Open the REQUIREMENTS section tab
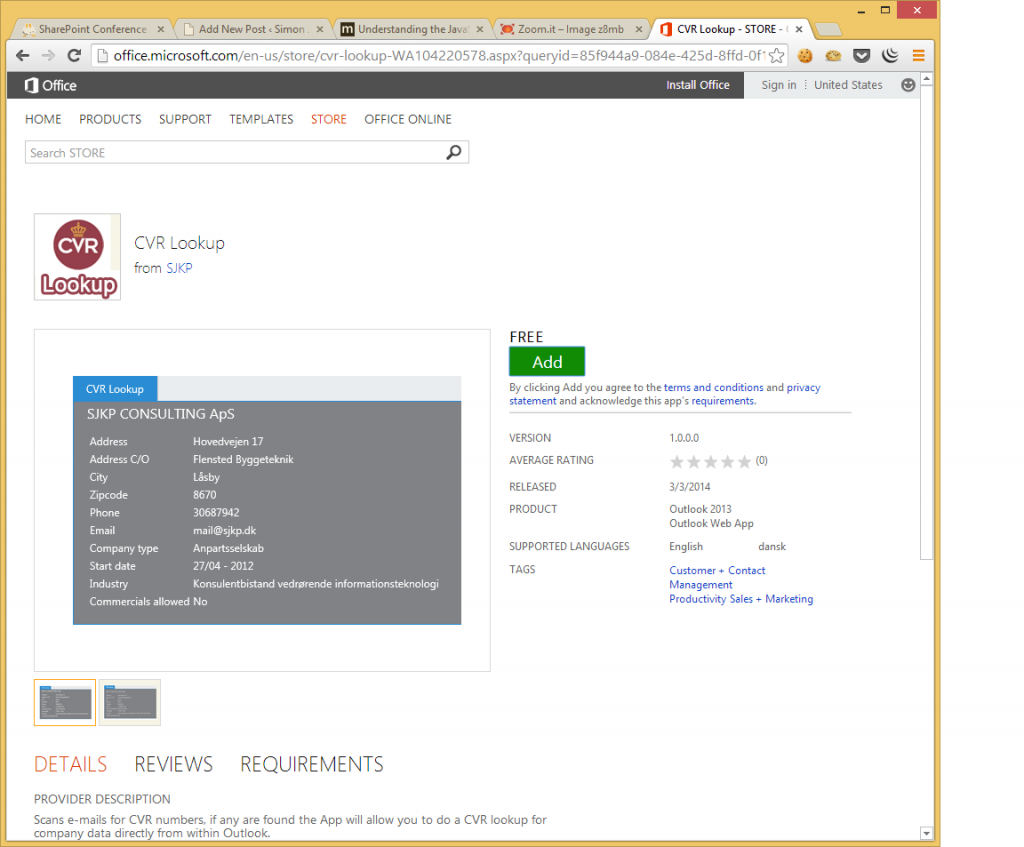 pyautogui.click(x=312, y=764)
